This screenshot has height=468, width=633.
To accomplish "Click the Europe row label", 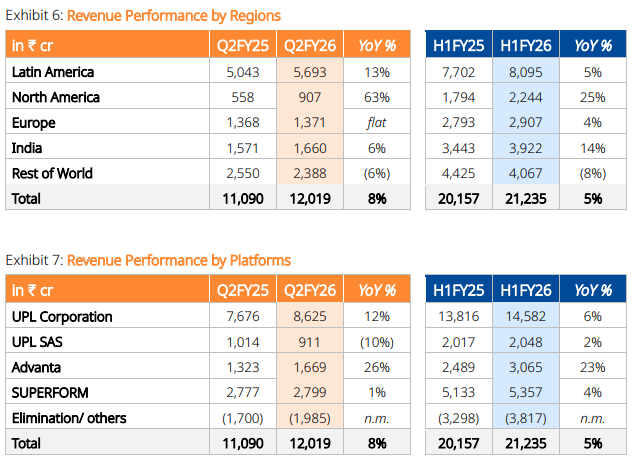I will pyautogui.click(x=33, y=122).
